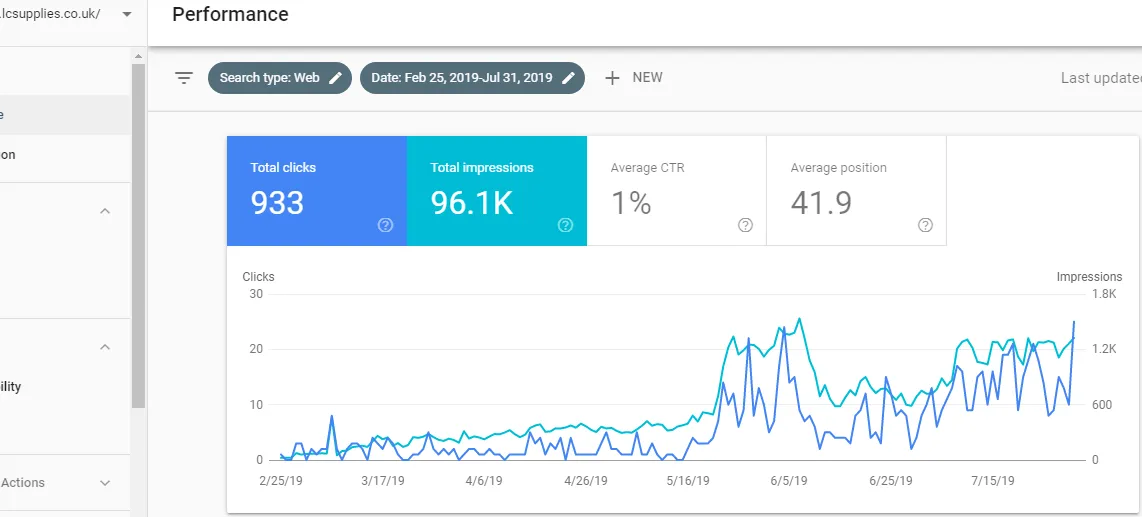1142x517 pixels.
Task: Click the 2/25/19 date label on chart
Action: tap(281, 481)
